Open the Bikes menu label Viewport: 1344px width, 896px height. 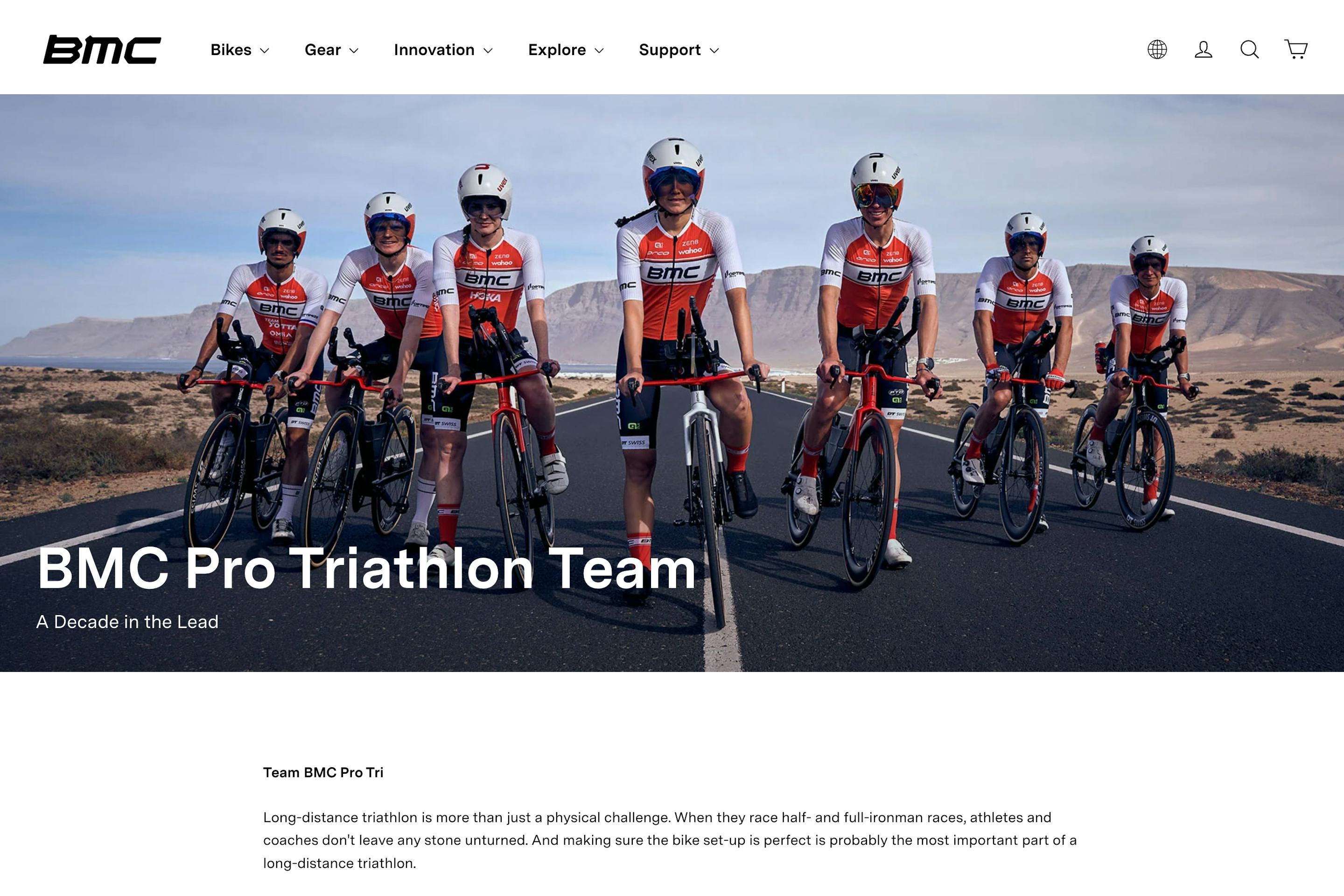click(231, 50)
